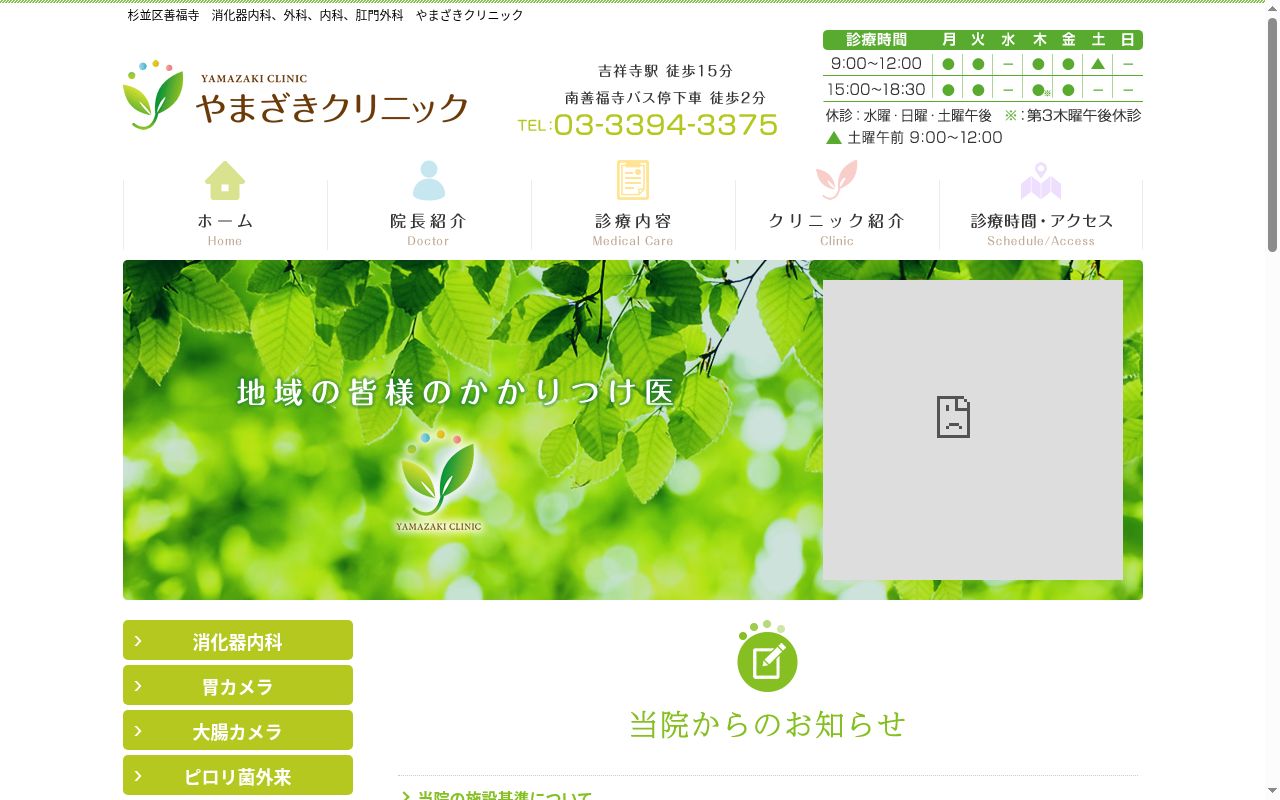Click the 当院からのお知らせ heading

click(x=767, y=724)
